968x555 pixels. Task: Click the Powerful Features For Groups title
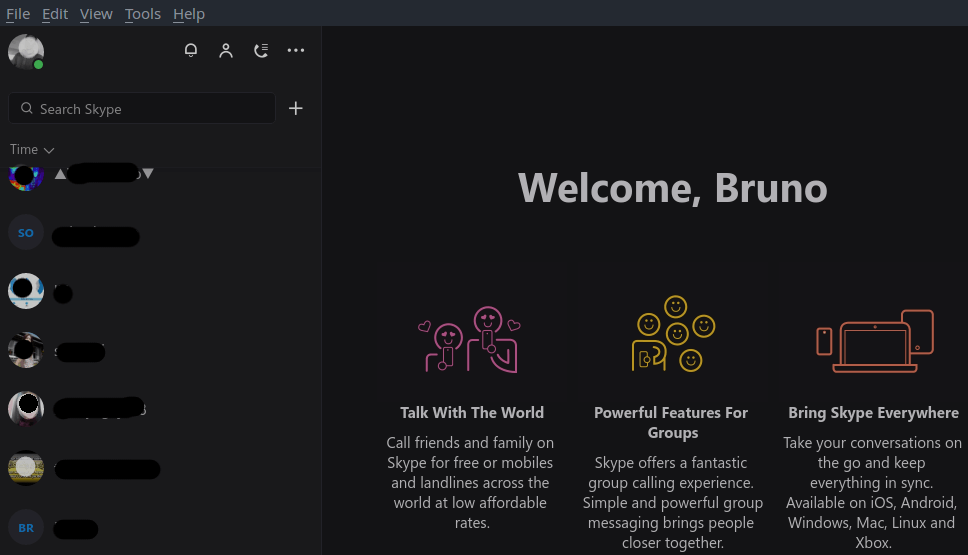pyautogui.click(x=672, y=422)
